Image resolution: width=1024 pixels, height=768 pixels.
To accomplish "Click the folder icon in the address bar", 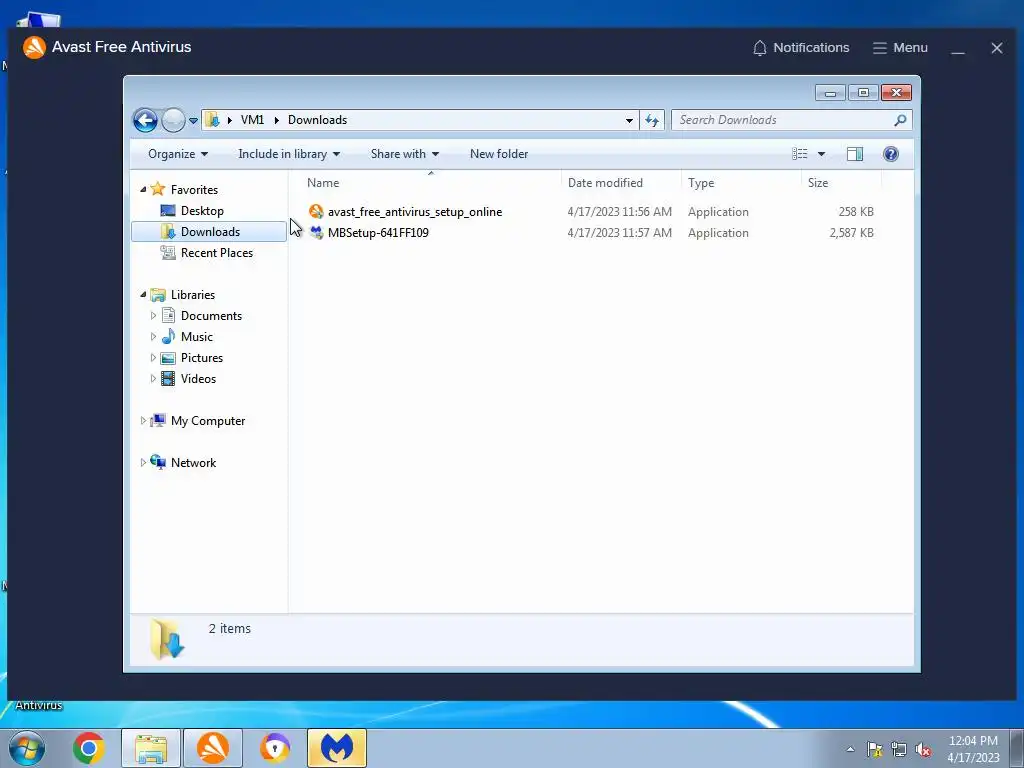I will (x=212, y=120).
